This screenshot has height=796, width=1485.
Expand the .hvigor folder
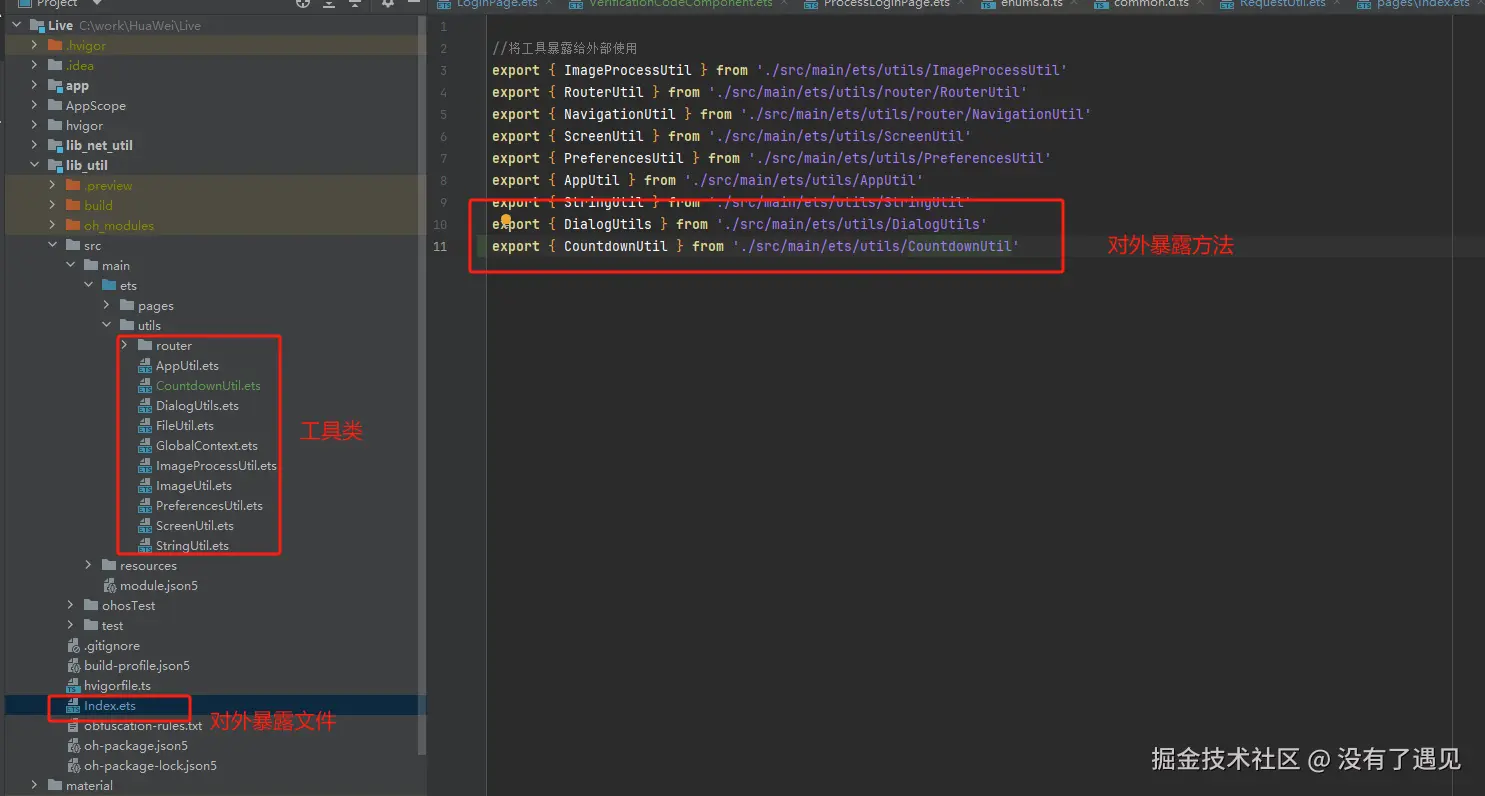click(x=35, y=46)
